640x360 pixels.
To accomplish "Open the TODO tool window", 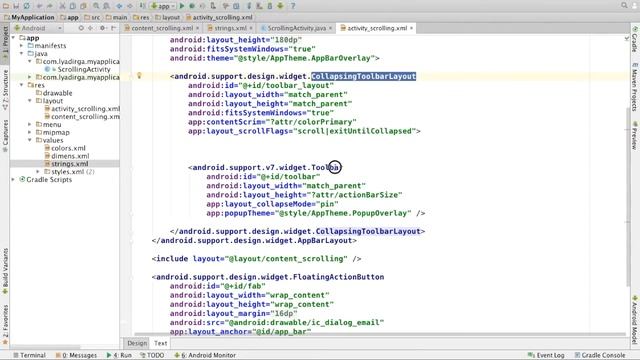I will 151,355.
